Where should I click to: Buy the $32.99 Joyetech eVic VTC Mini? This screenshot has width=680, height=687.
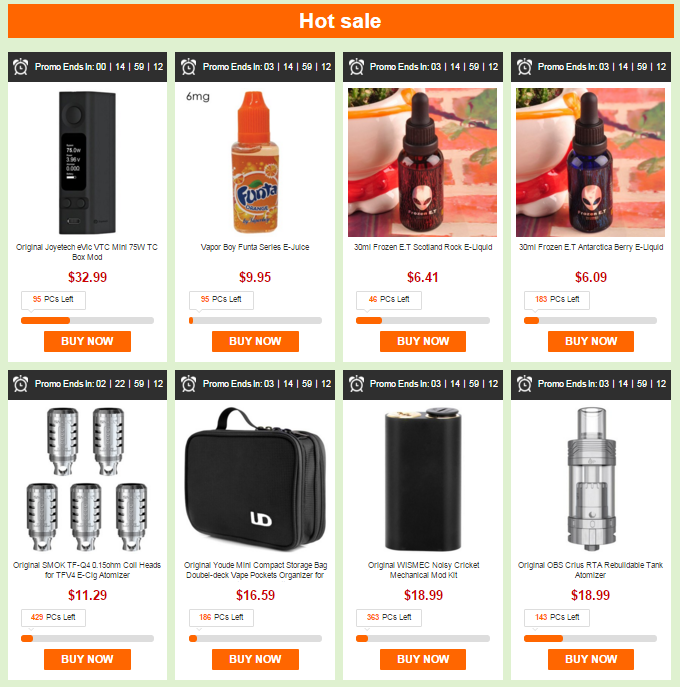click(87, 341)
